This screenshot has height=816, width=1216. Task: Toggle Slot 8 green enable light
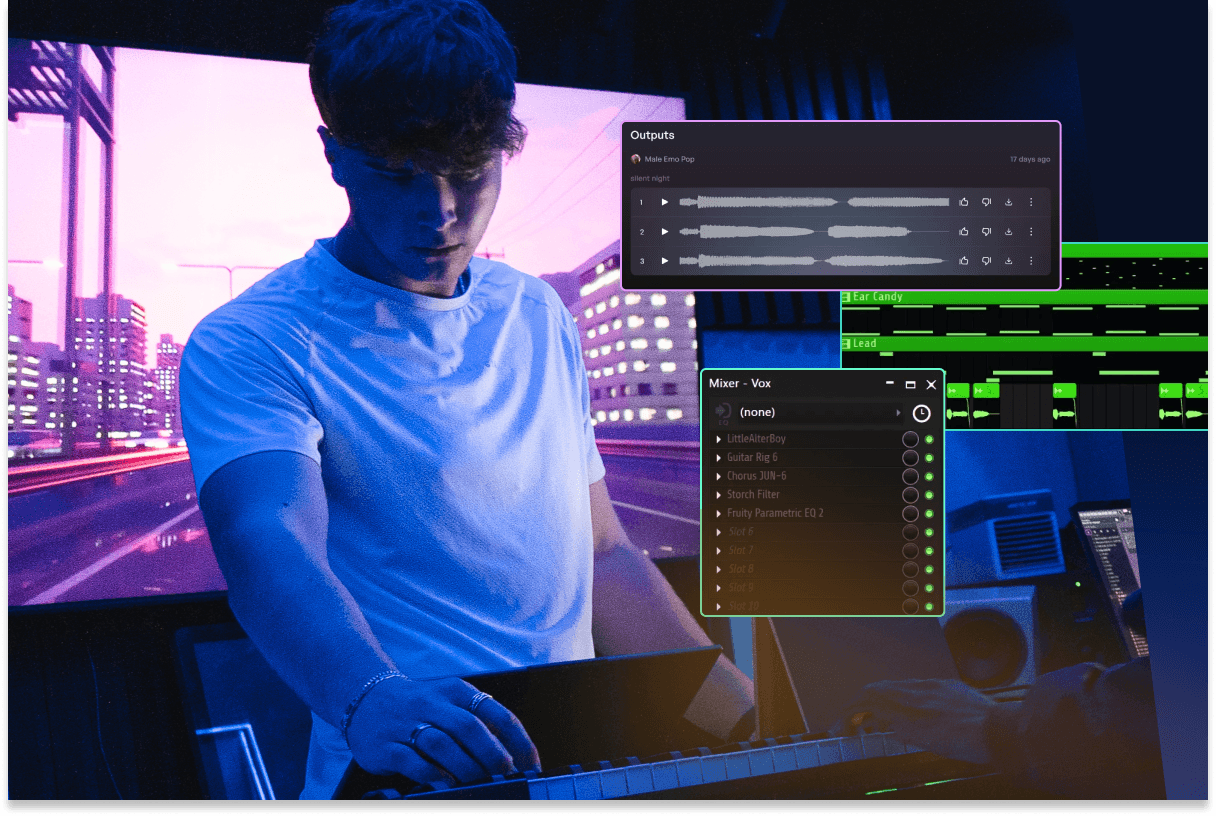pos(929,569)
